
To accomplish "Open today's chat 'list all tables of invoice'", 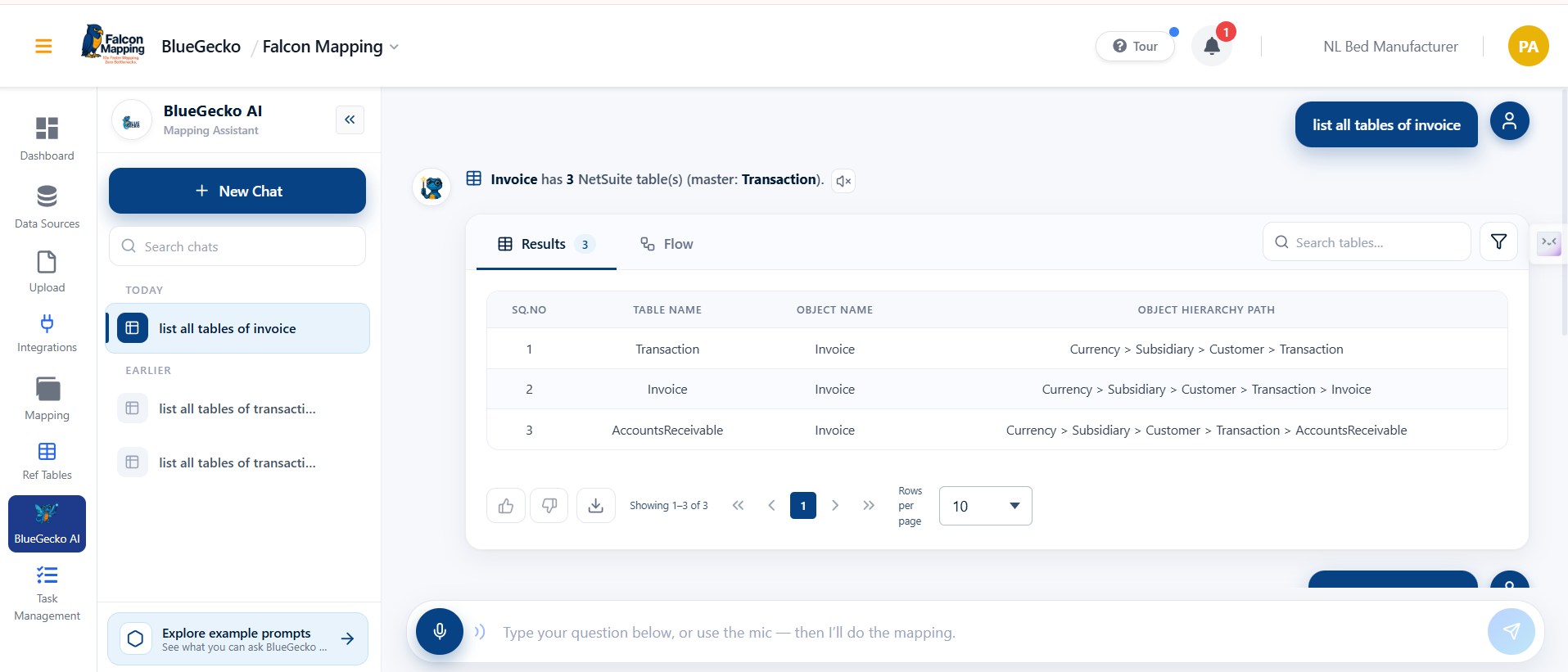I will [x=237, y=328].
